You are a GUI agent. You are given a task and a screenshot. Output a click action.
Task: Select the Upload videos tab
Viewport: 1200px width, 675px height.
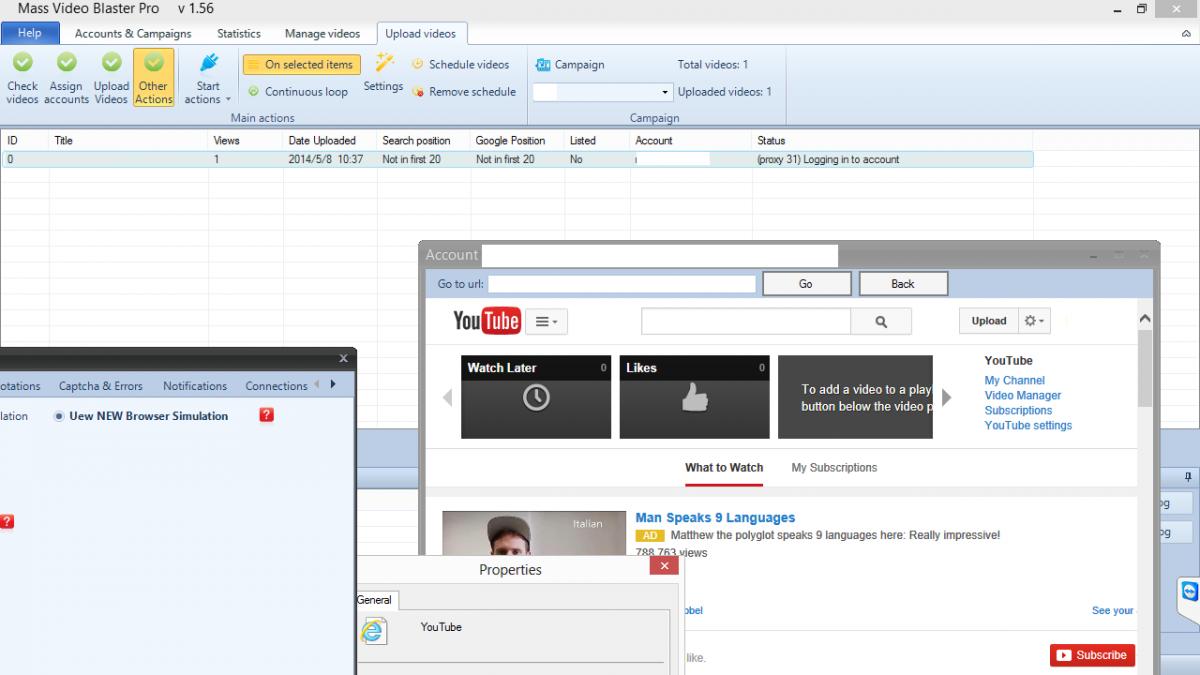(x=420, y=33)
